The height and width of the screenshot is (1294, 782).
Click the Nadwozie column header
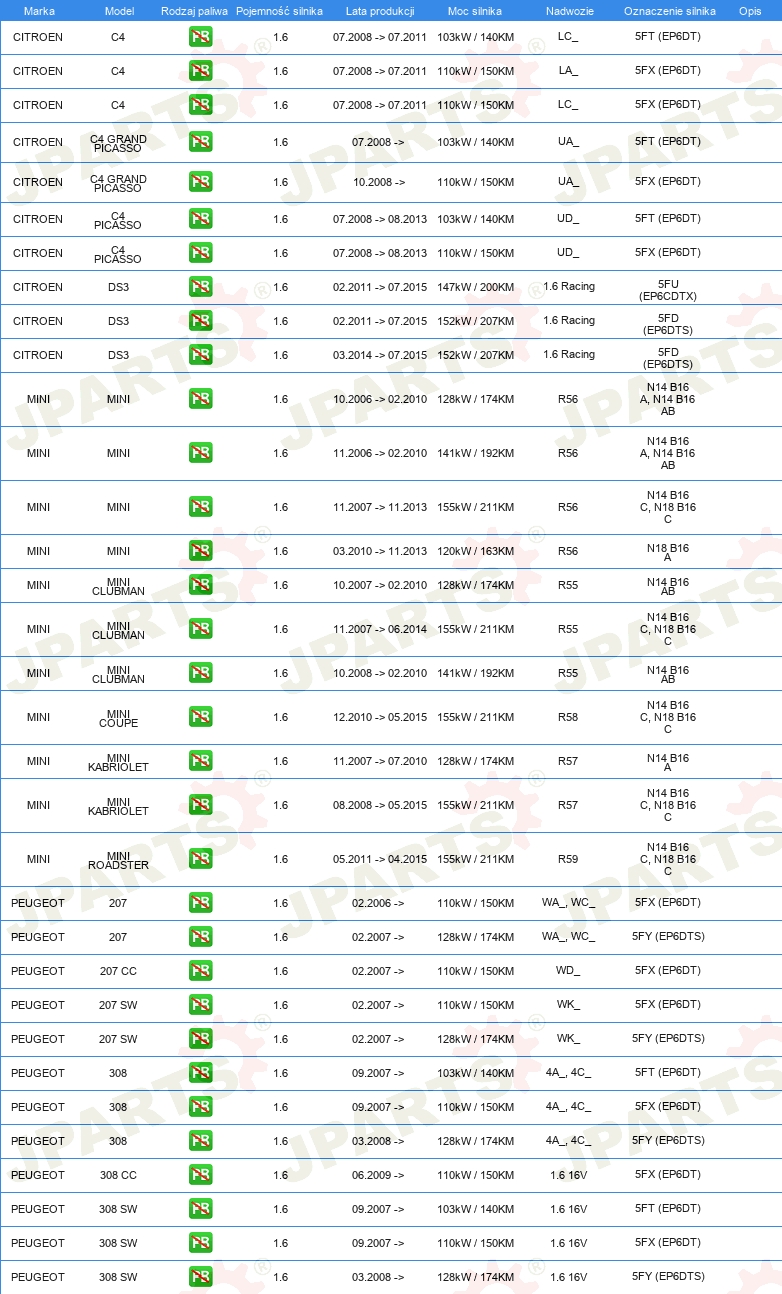point(569,11)
